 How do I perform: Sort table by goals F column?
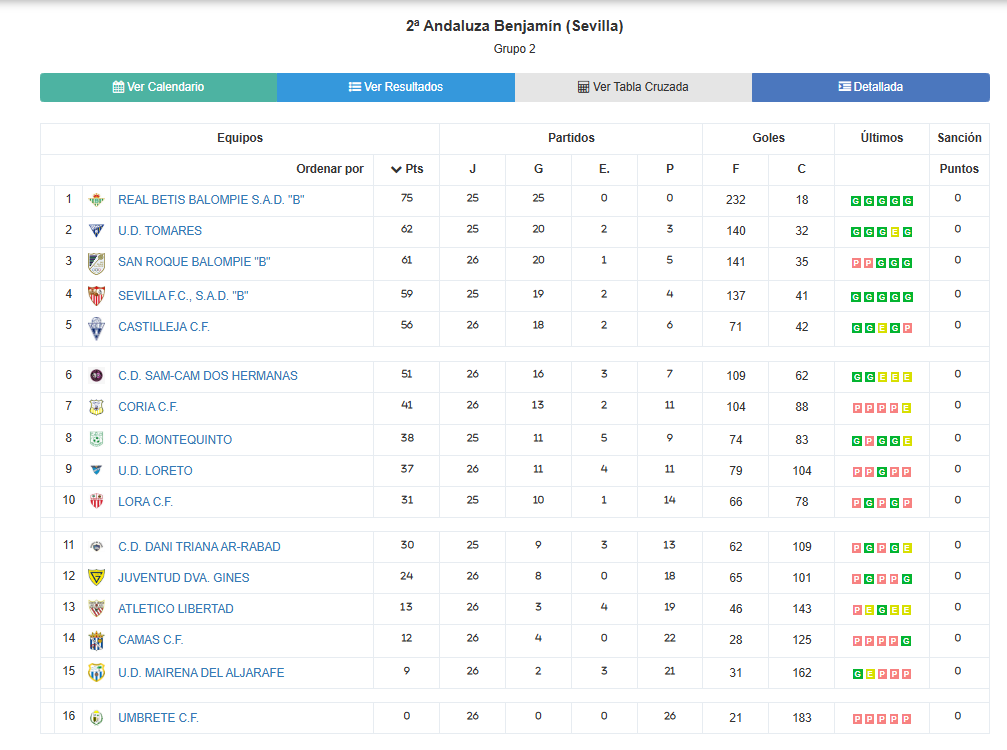coord(736,169)
